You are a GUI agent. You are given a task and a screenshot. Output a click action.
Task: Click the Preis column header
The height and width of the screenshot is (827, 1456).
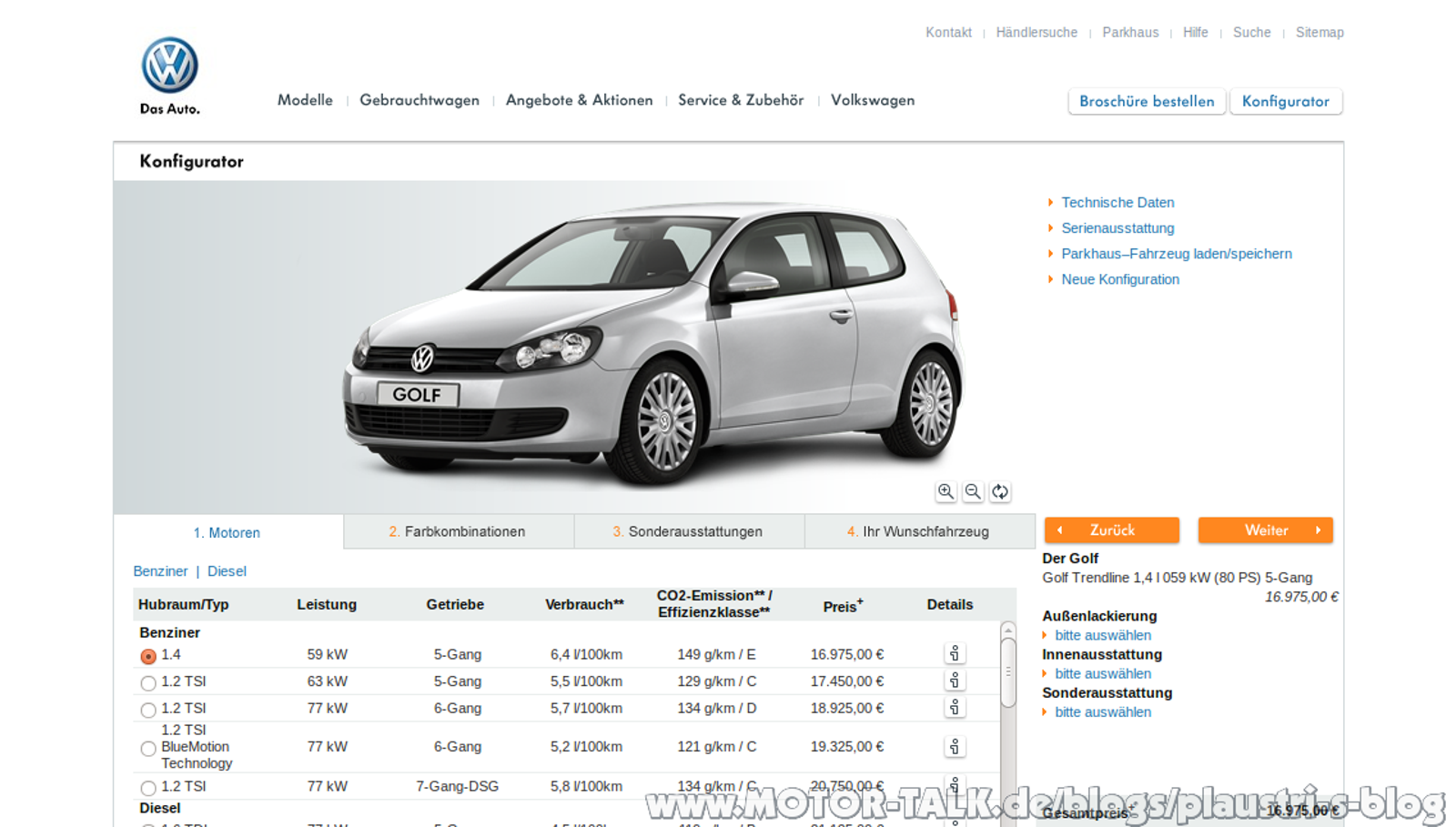[843, 605]
